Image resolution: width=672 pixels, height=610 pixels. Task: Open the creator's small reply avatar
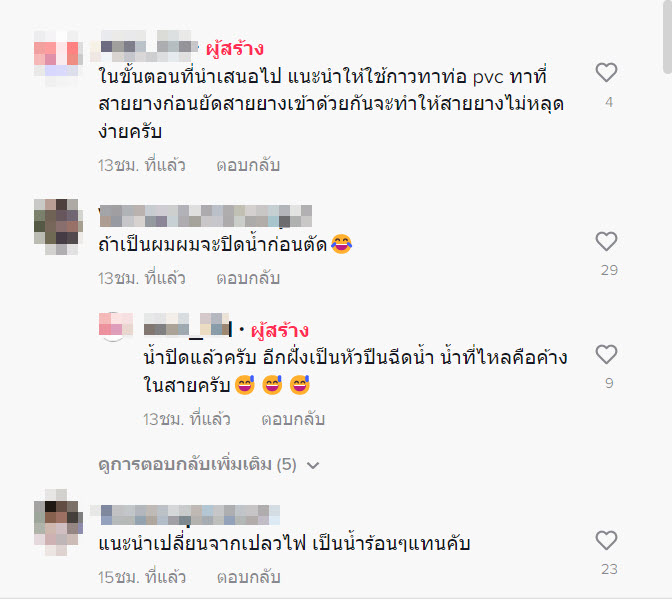point(116,326)
